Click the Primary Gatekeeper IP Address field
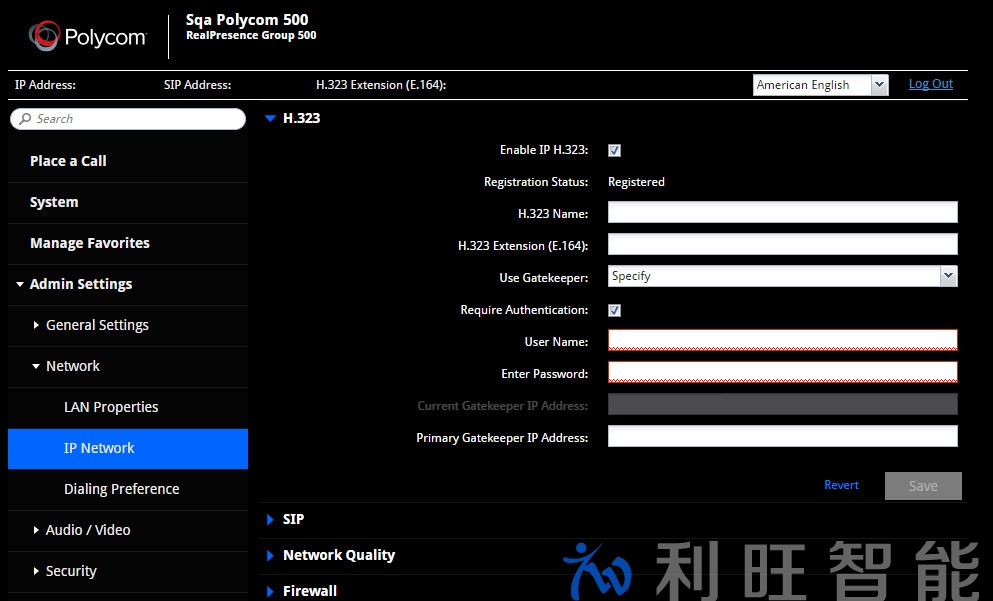This screenshot has width=993, height=601. pyautogui.click(x=783, y=436)
